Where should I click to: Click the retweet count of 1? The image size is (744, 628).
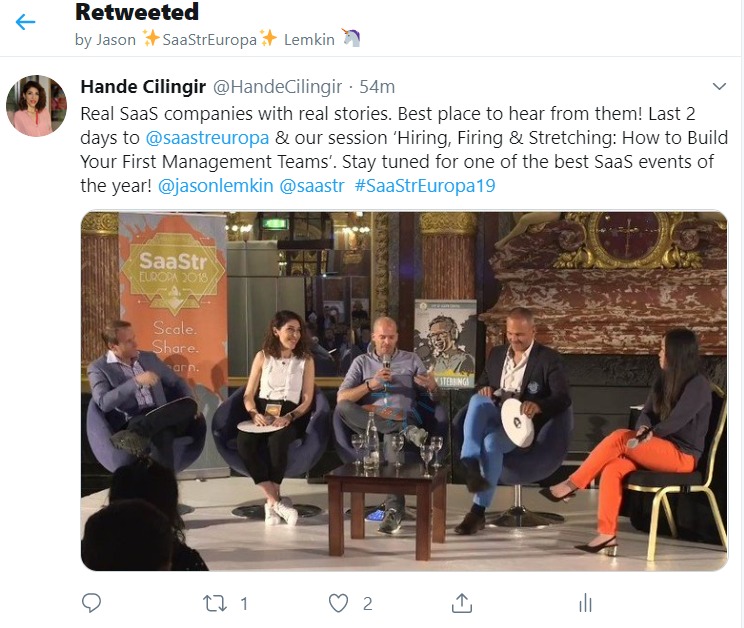click(244, 603)
